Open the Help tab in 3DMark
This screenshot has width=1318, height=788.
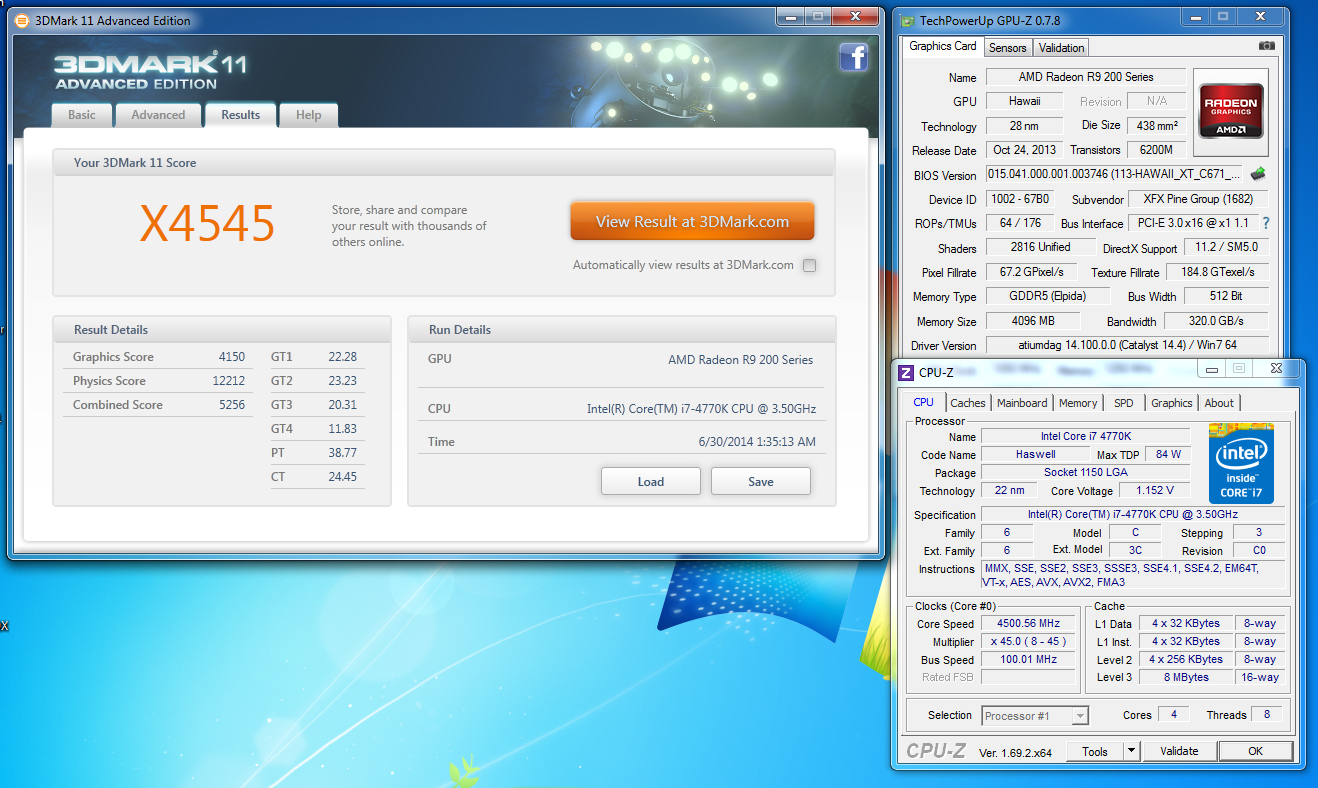[309, 115]
